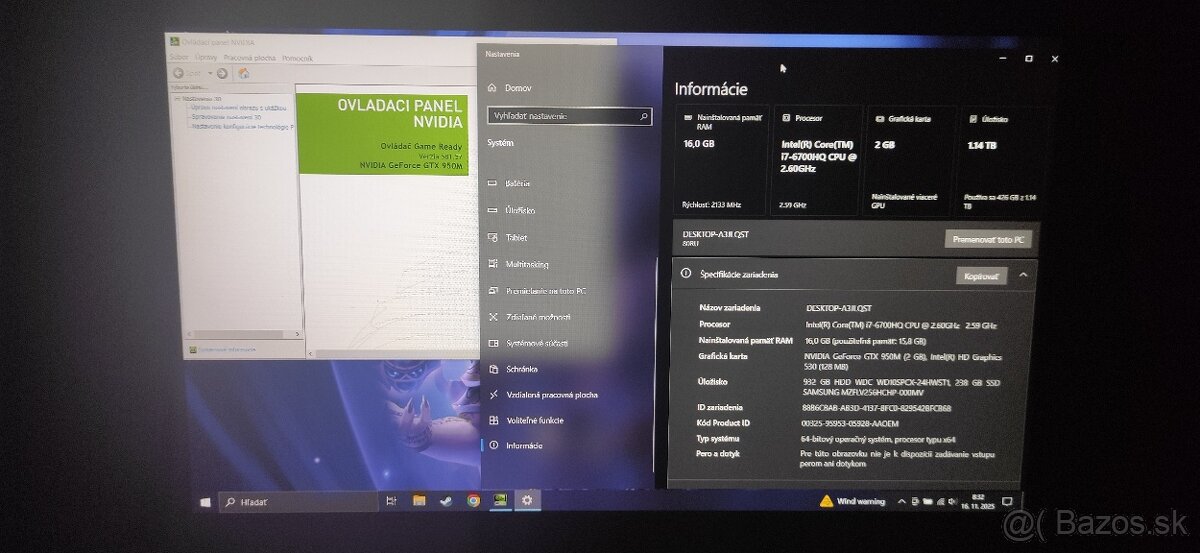Click the Procesor card icon
Screen dimensions: 1200x553
tap(786, 118)
